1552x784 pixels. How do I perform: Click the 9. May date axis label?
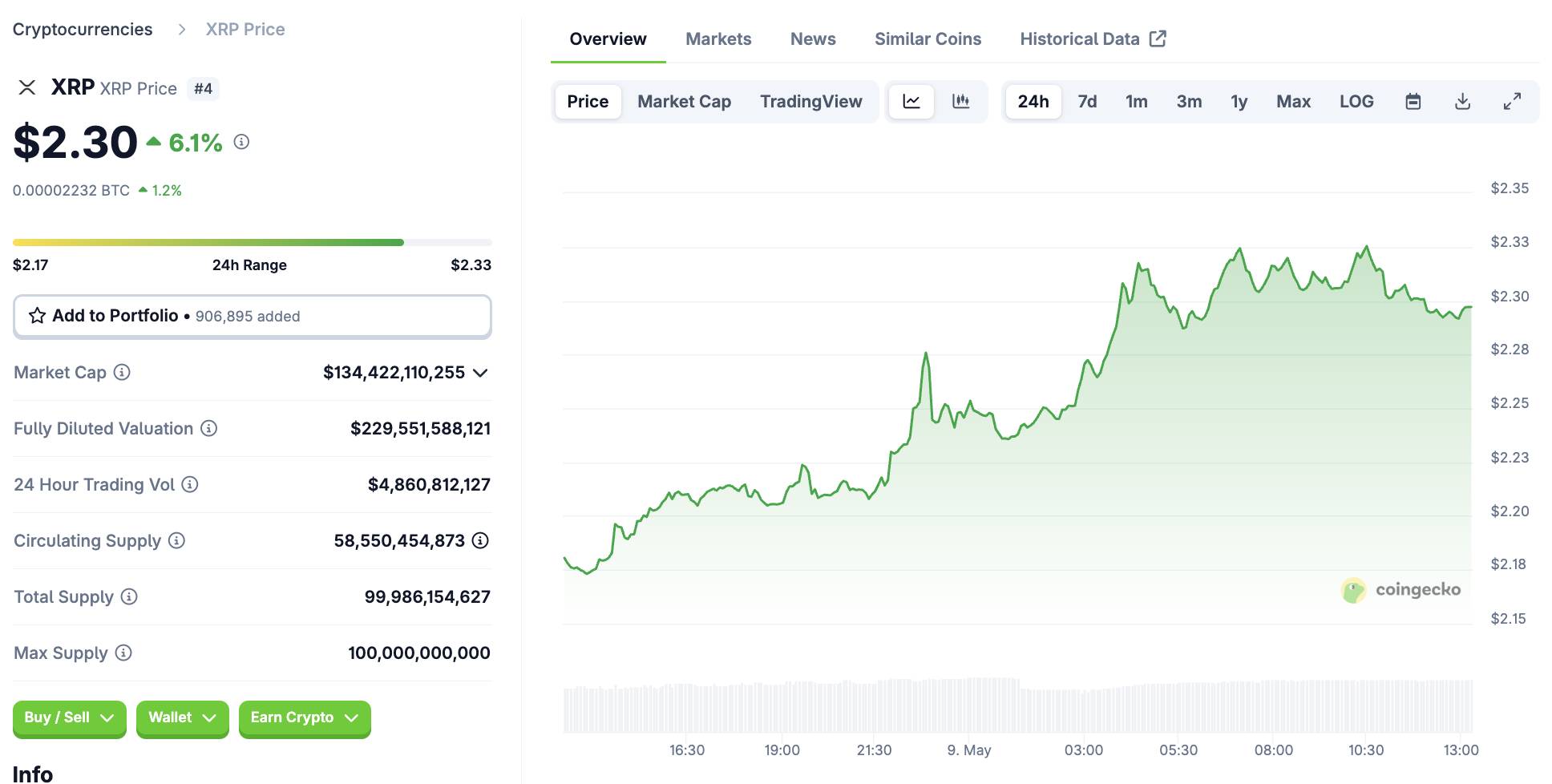click(x=968, y=750)
